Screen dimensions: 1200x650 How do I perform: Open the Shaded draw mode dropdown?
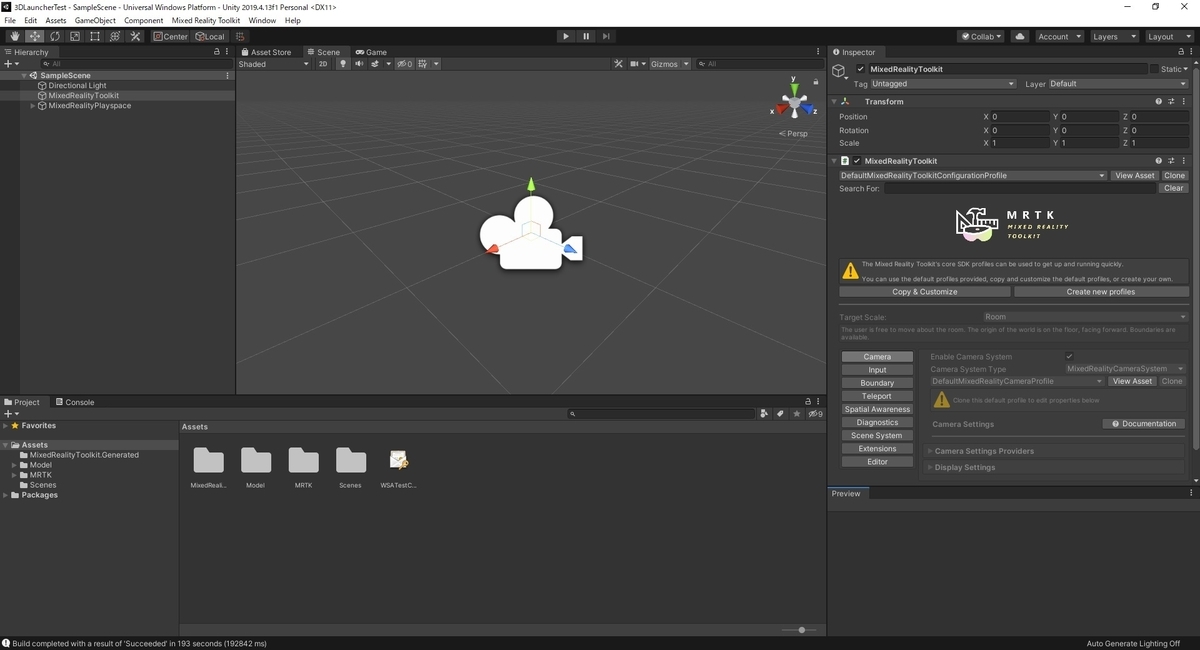pyautogui.click(x=274, y=64)
